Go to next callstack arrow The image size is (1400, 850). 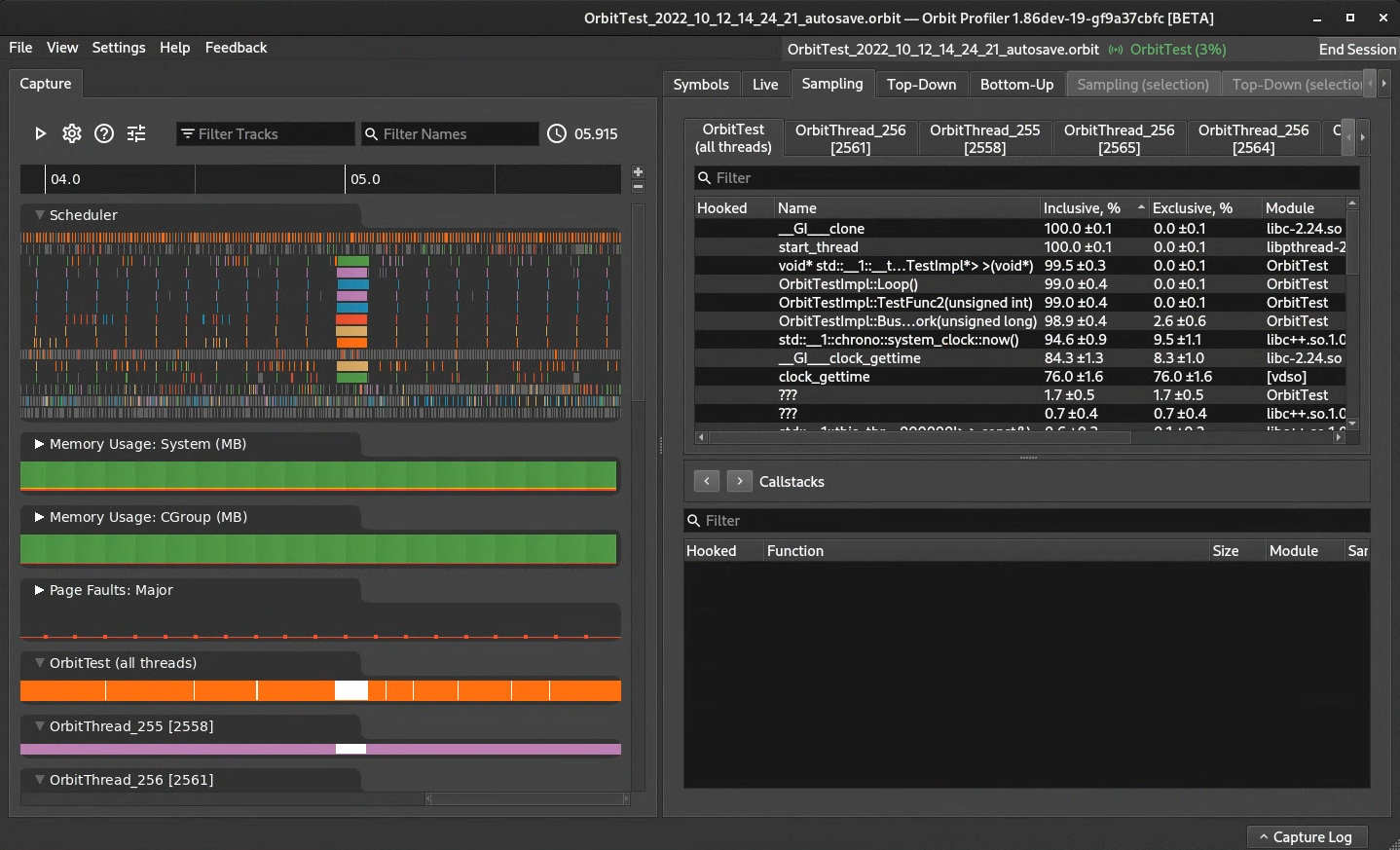click(x=740, y=481)
